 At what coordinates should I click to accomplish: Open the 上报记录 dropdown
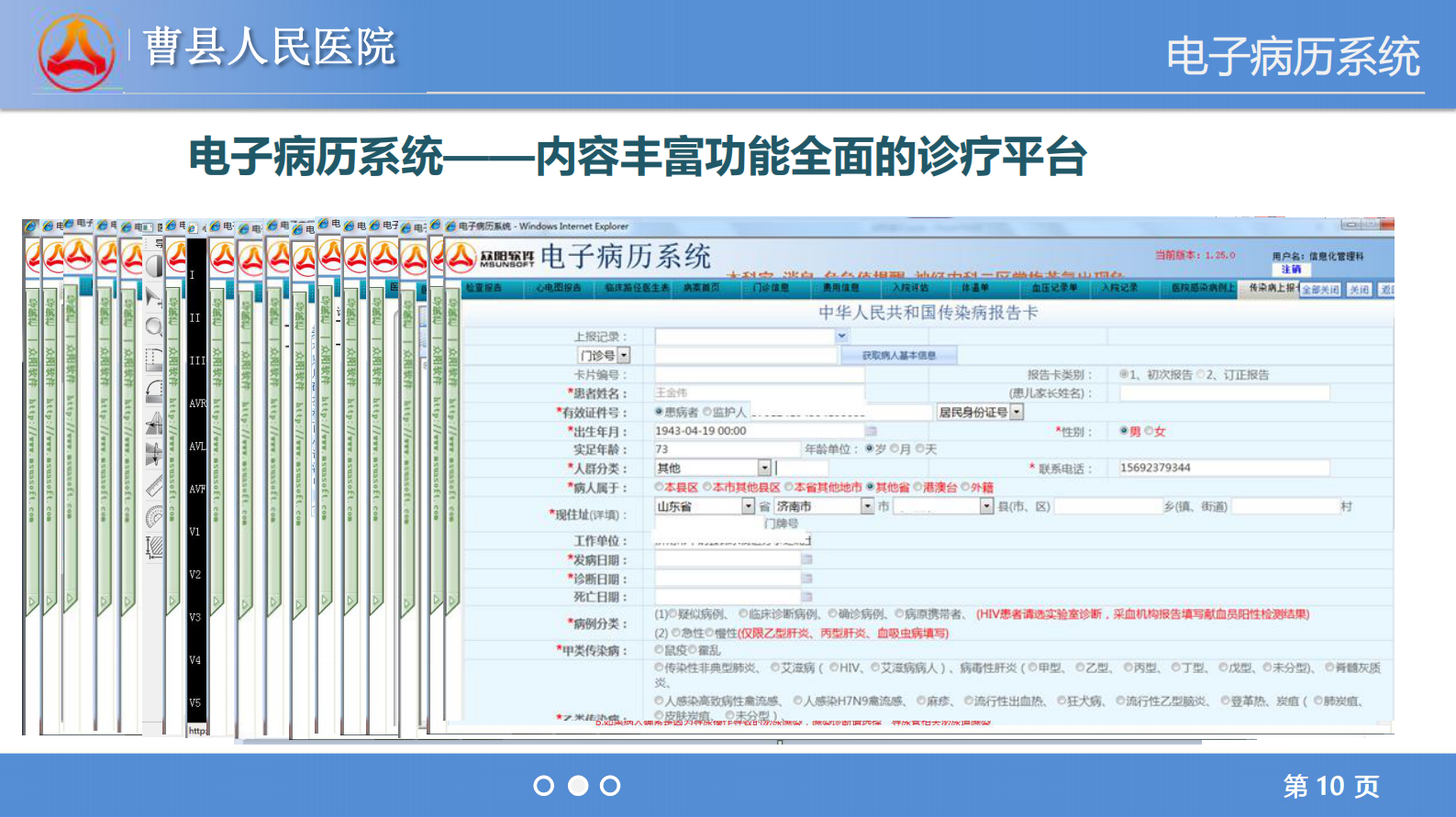(841, 337)
